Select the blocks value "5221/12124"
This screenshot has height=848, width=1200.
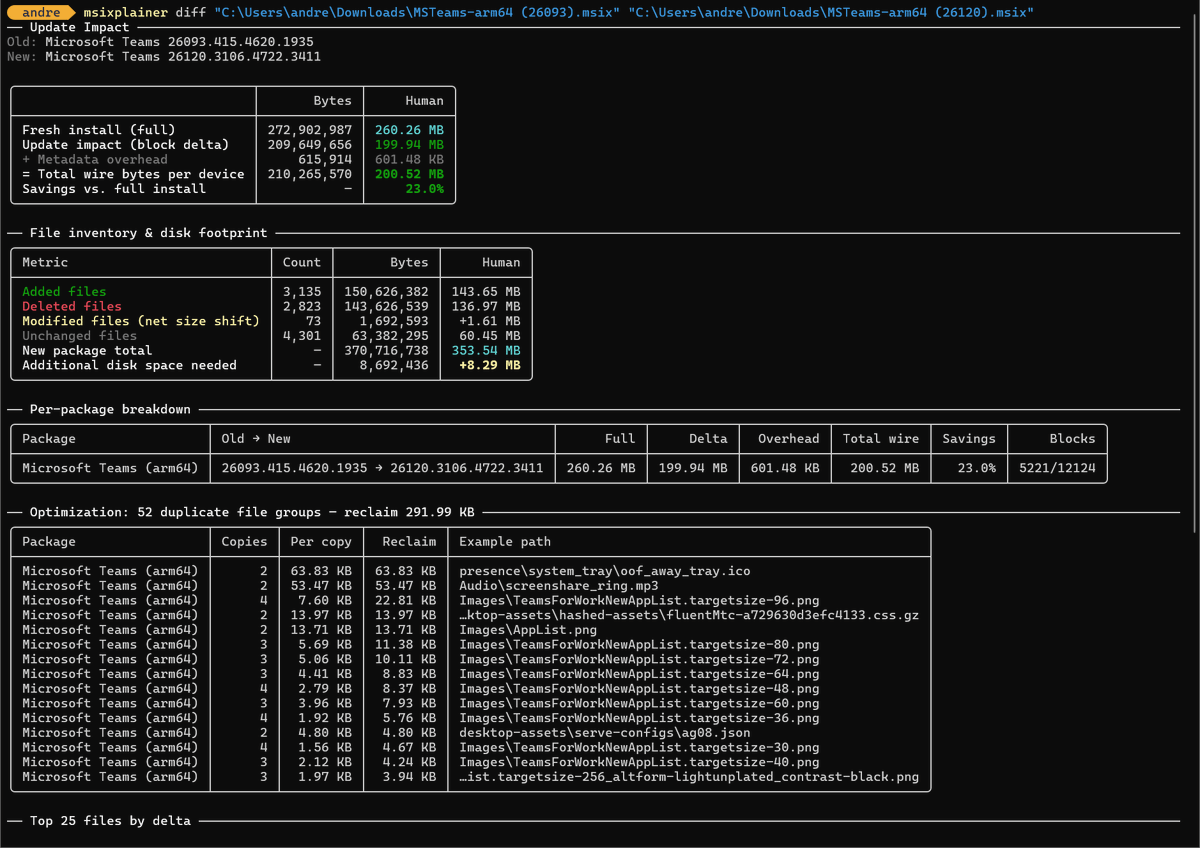[1057, 468]
